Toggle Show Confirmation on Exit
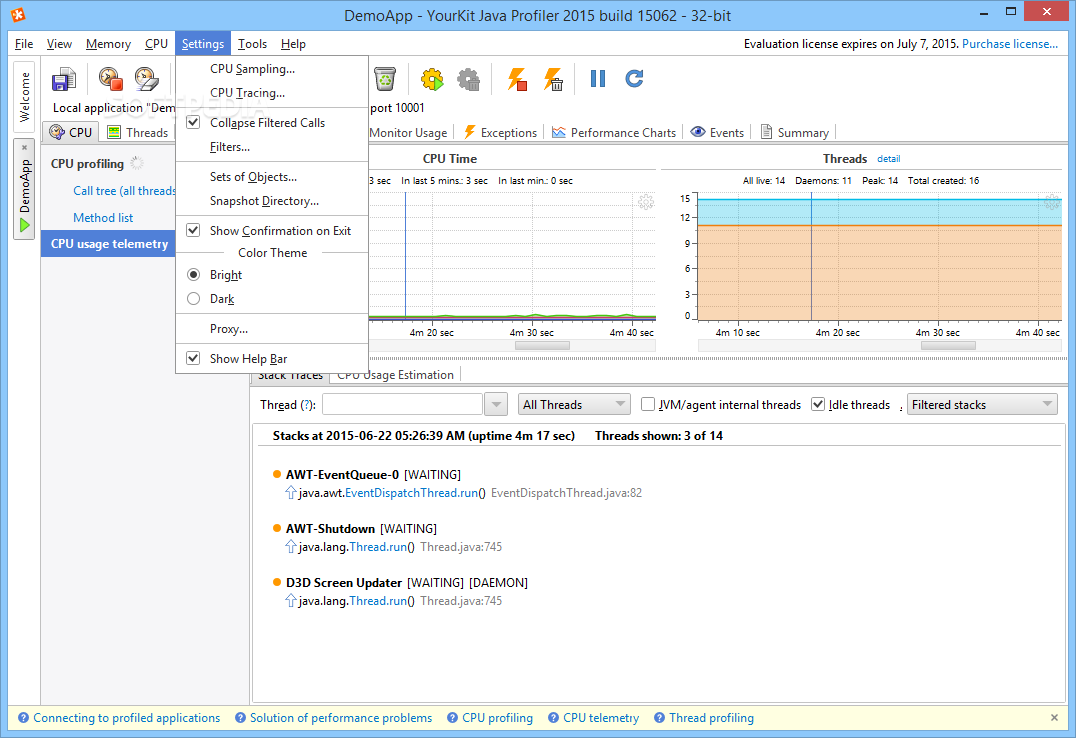This screenshot has width=1076, height=738. coord(194,230)
